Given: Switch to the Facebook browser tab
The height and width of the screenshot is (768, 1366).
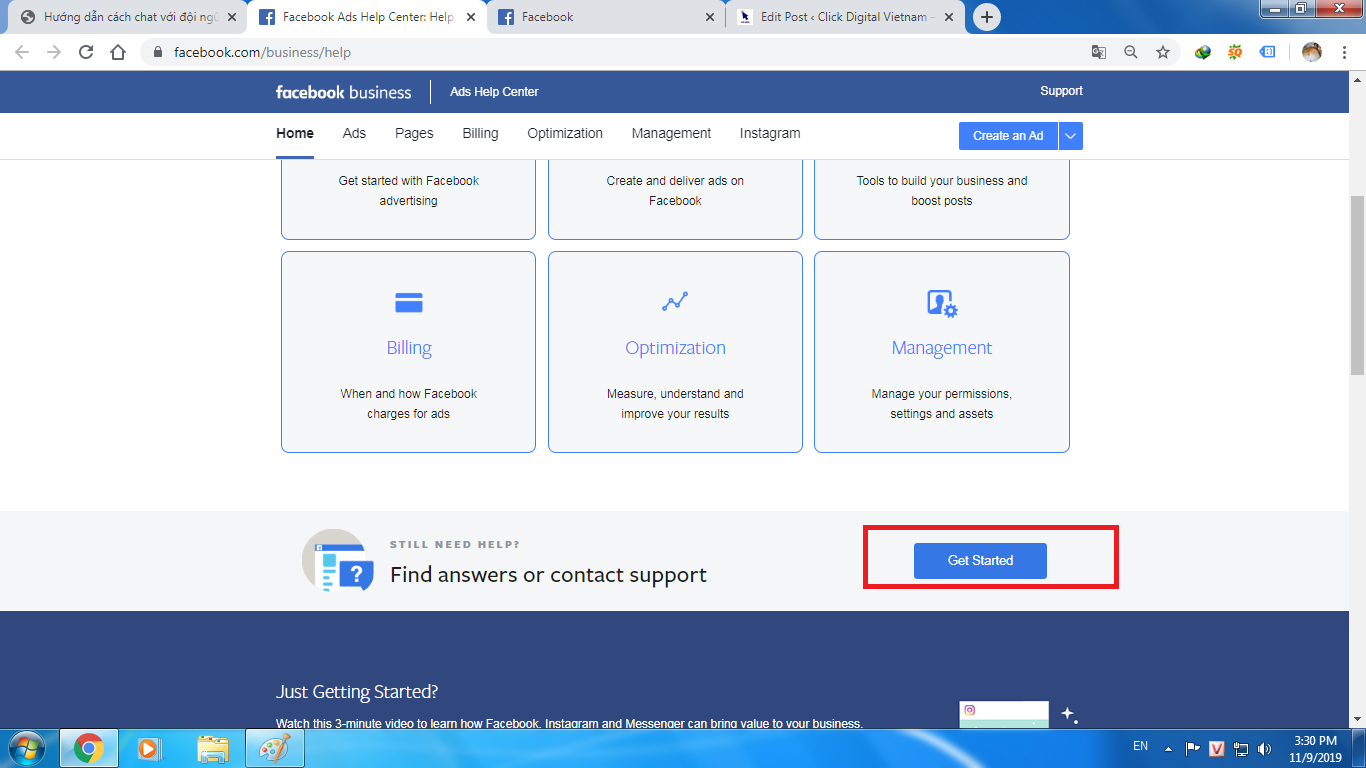Looking at the screenshot, I should 607,17.
